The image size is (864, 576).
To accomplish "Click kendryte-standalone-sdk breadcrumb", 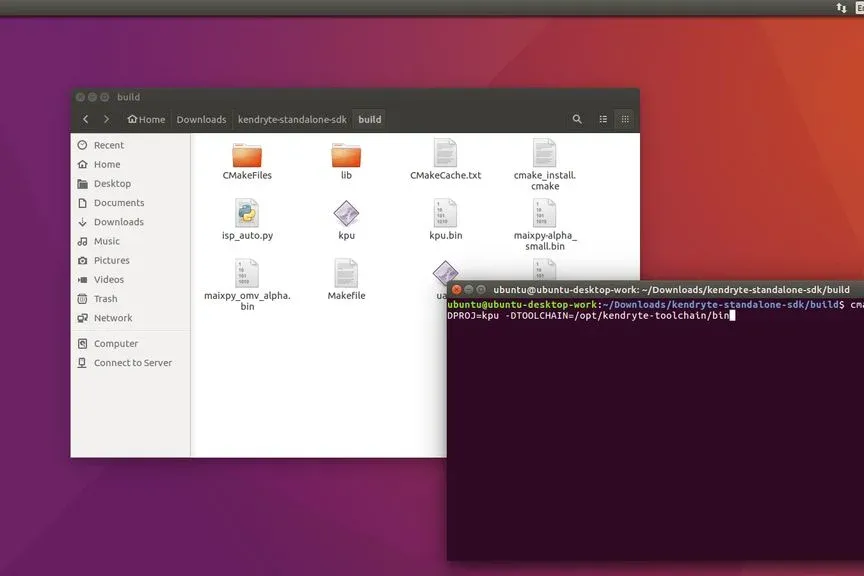I will (292, 119).
